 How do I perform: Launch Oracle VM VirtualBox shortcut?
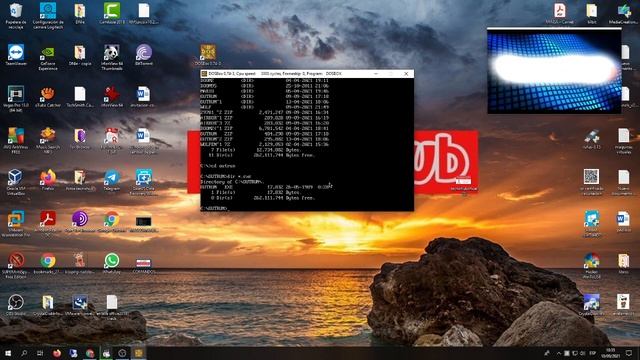16,178
